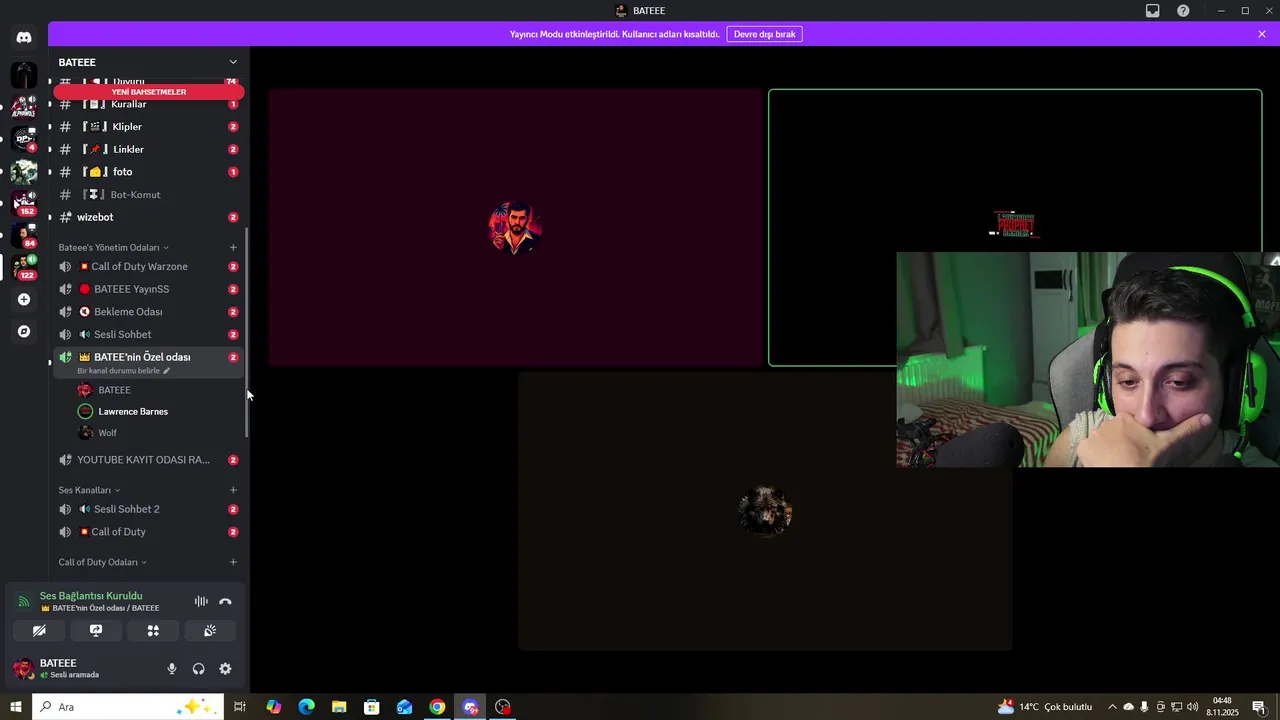1280x720 pixels.
Task: Open the server discovery compass icon
Action: pyautogui.click(x=24, y=331)
